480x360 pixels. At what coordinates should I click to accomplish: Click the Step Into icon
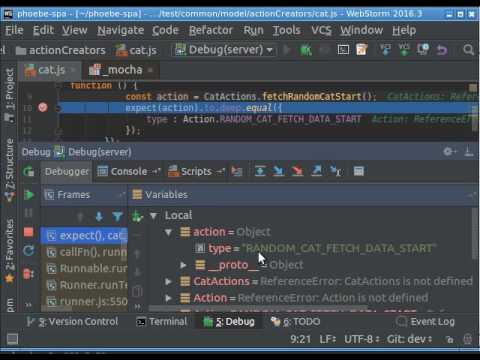pyautogui.click(x=278, y=171)
